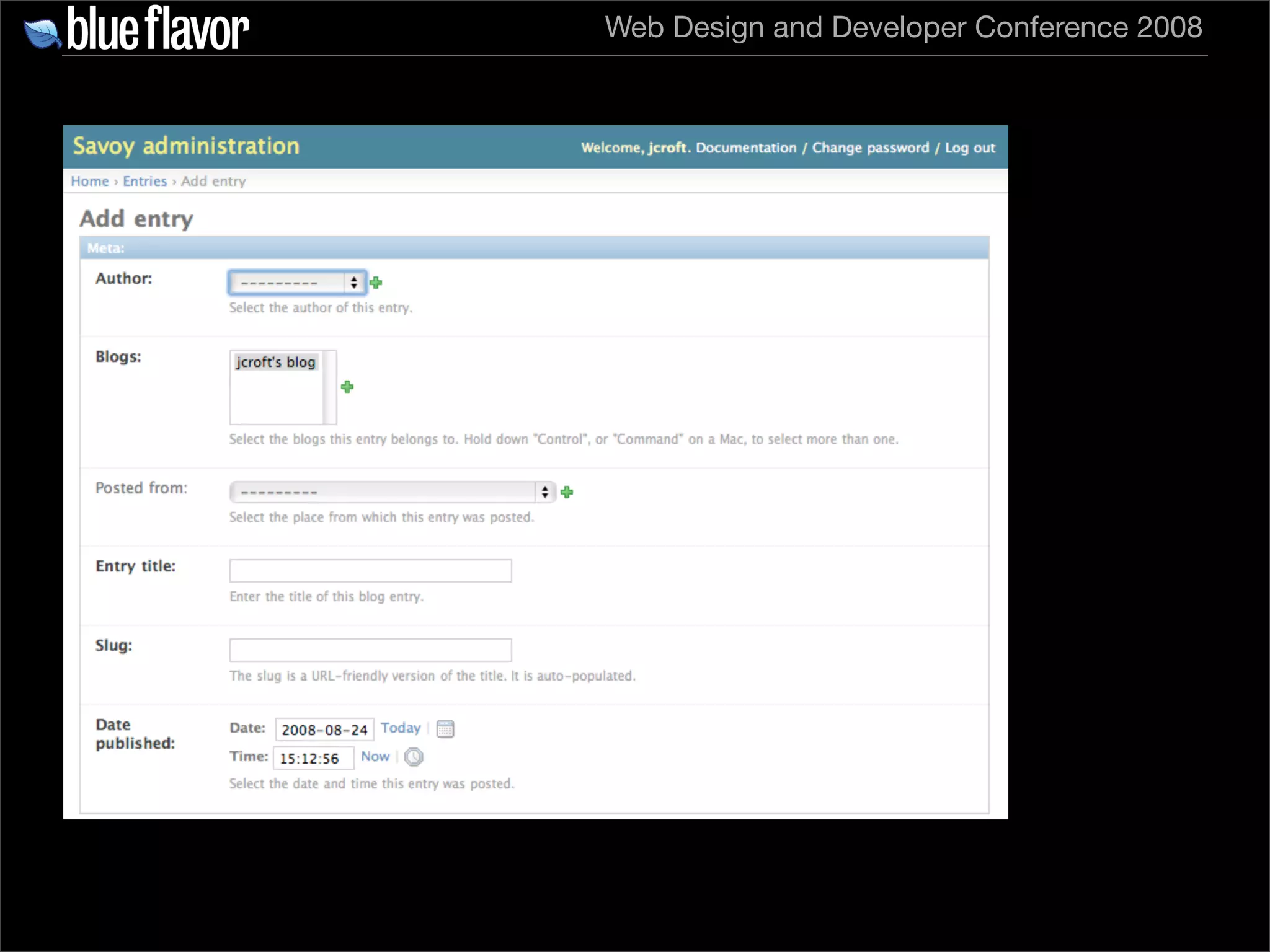The width and height of the screenshot is (1270, 952).
Task: Click the blue flavor leaf logo
Action: 42,34
